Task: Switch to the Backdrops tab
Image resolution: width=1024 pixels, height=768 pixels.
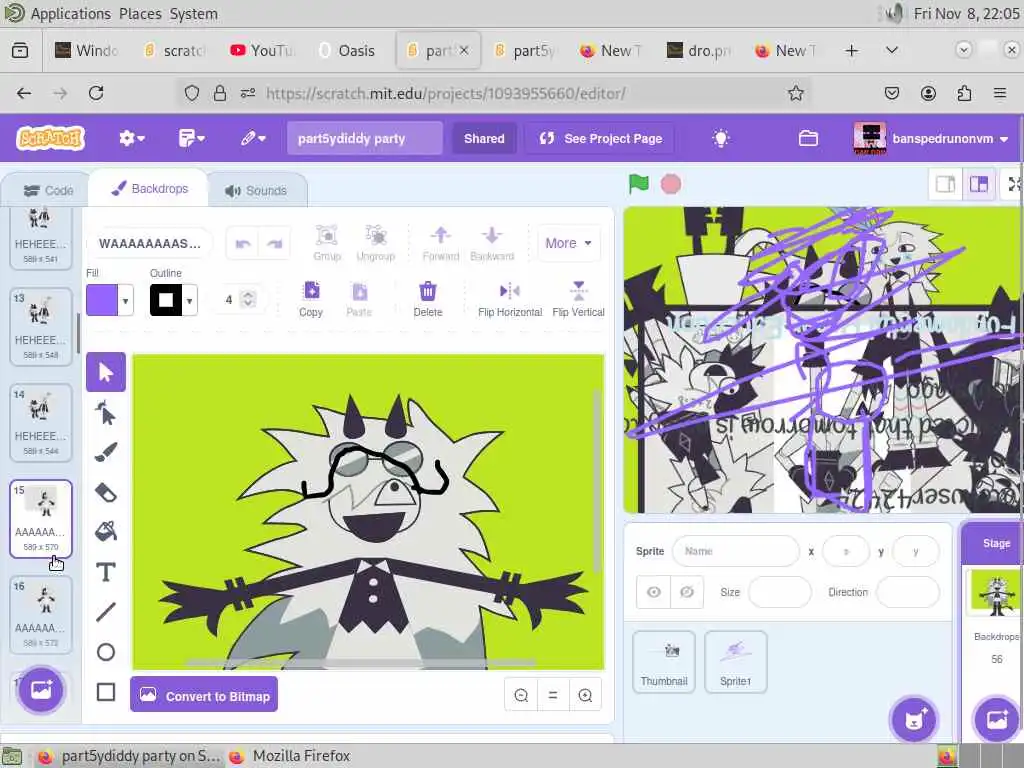Action: click(149, 189)
